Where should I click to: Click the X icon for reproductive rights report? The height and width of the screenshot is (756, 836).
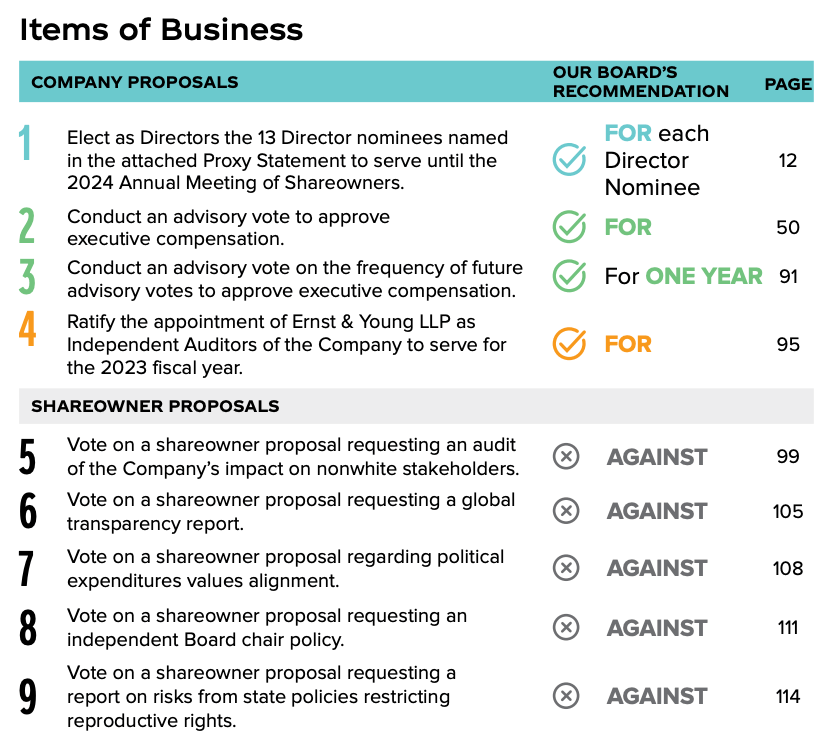(566, 696)
